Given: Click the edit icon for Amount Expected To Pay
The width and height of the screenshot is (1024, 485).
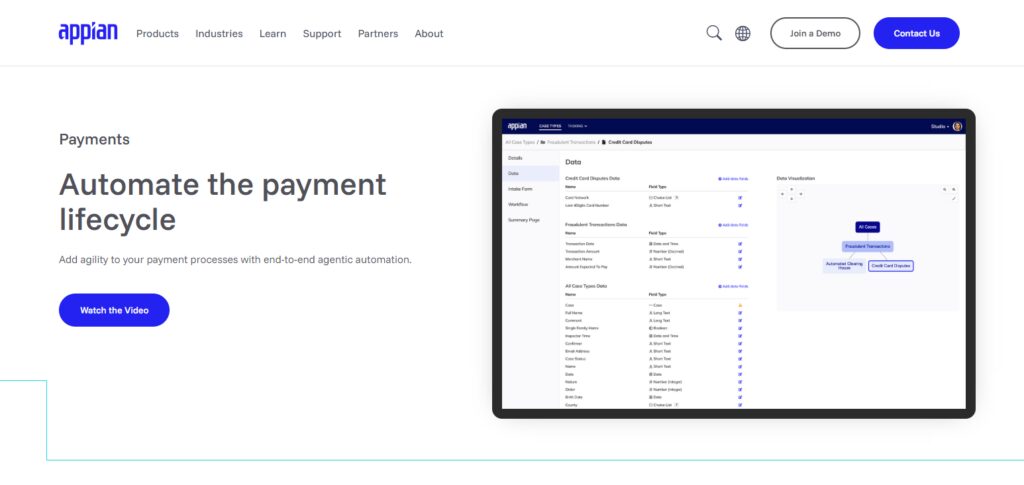Looking at the screenshot, I should point(740,267).
